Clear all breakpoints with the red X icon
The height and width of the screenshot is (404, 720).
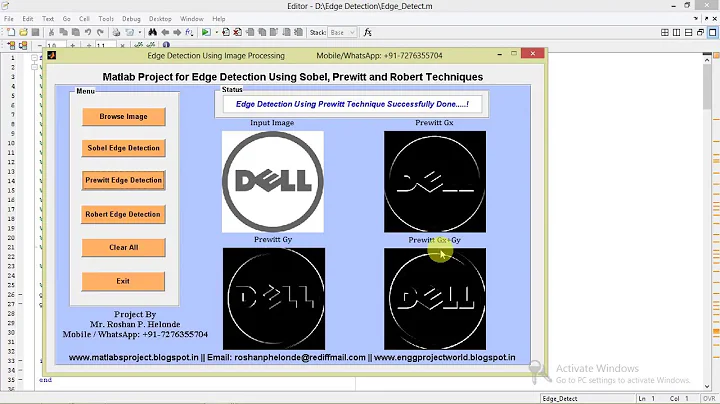coord(237,32)
